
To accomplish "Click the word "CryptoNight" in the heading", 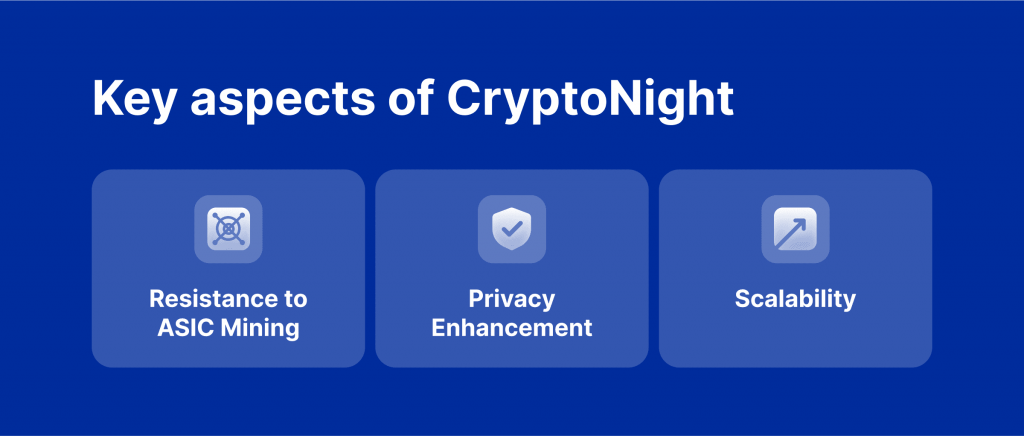I will pyautogui.click(x=590, y=99).
